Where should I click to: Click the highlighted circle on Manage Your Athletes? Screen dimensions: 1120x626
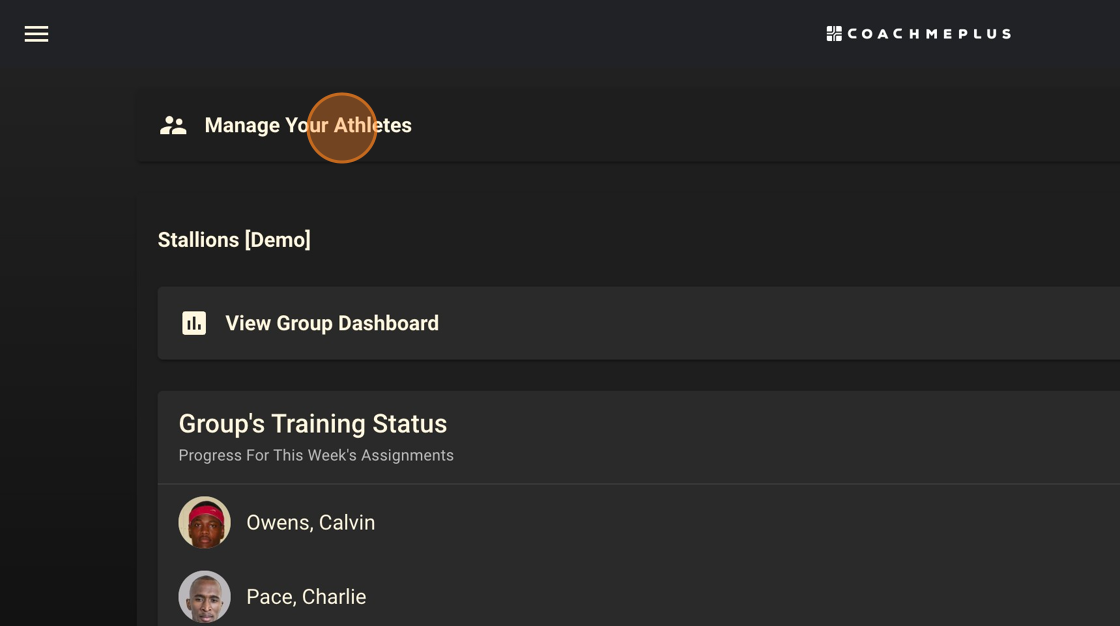(343, 128)
